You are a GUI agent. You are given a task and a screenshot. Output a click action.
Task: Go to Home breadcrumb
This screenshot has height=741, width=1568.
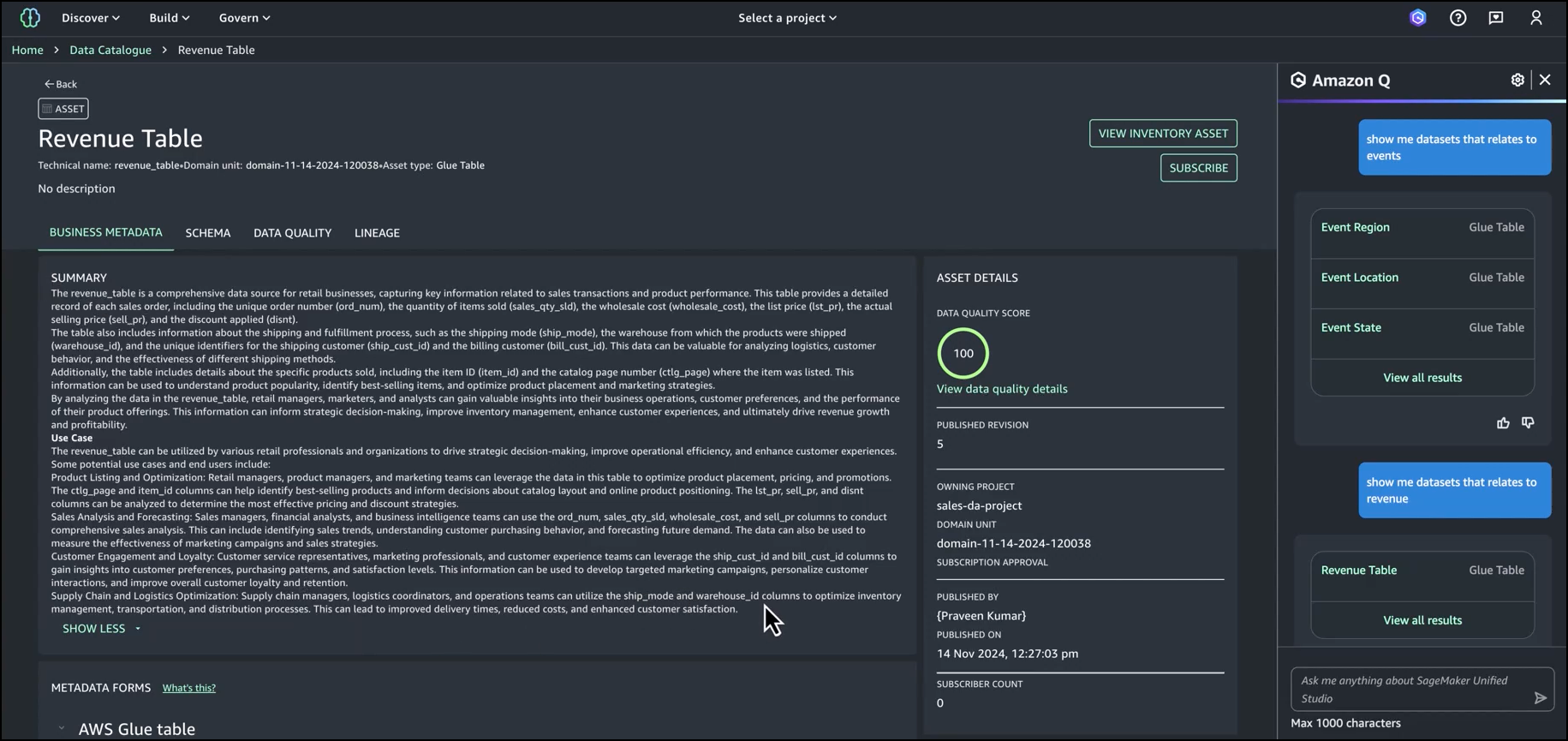tap(27, 50)
